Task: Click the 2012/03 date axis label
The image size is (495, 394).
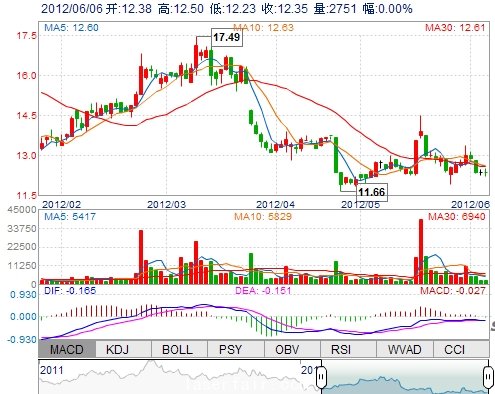Action: 167,204
